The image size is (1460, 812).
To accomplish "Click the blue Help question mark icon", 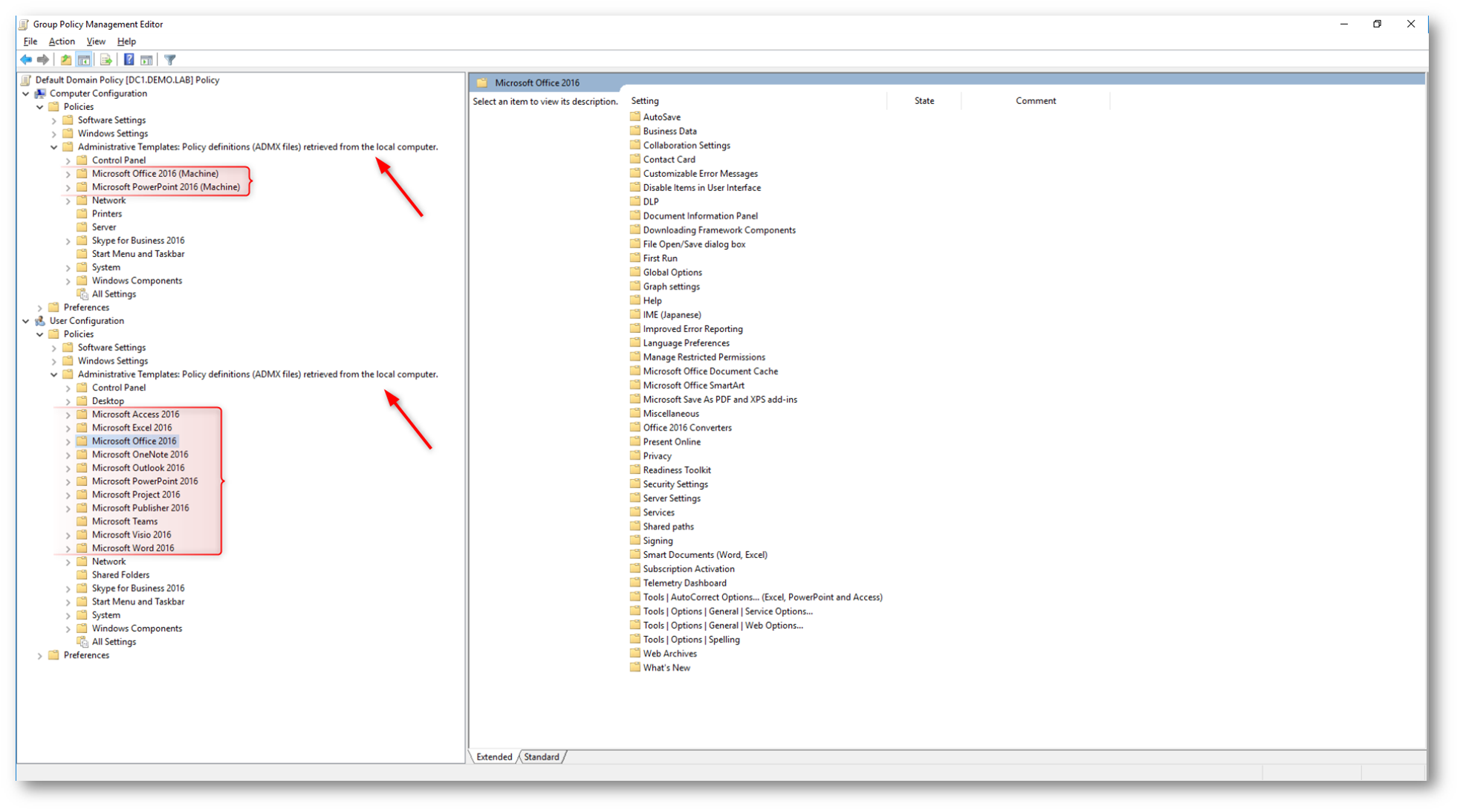I will pos(129,59).
